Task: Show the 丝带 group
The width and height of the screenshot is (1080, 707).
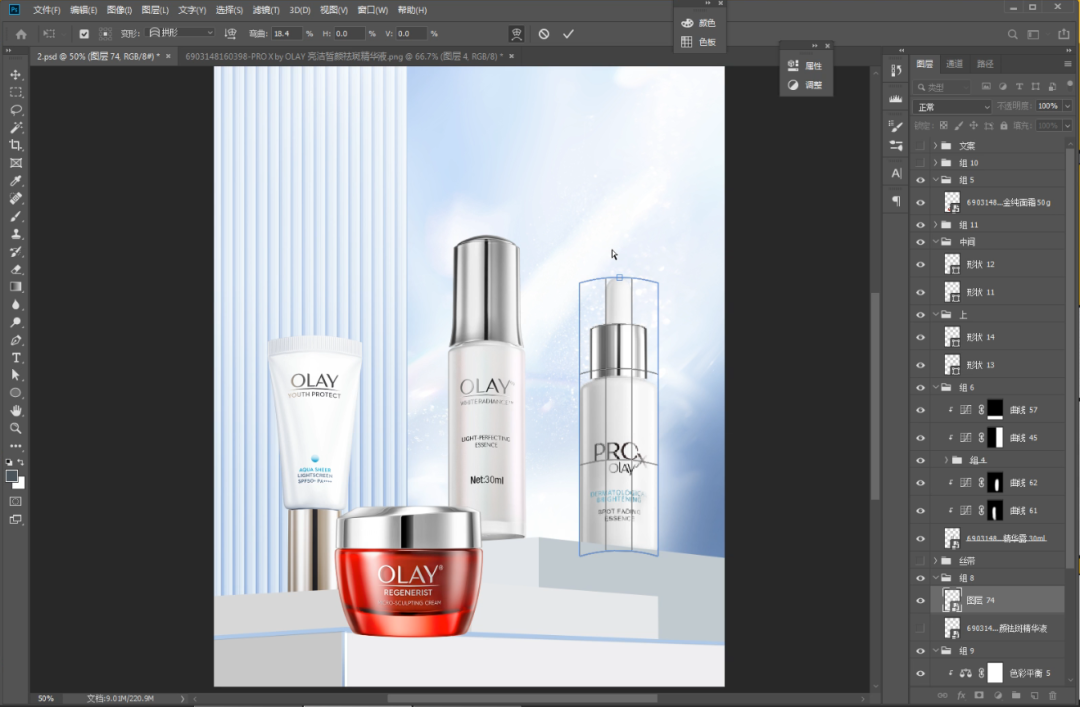Action: tap(920, 560)
